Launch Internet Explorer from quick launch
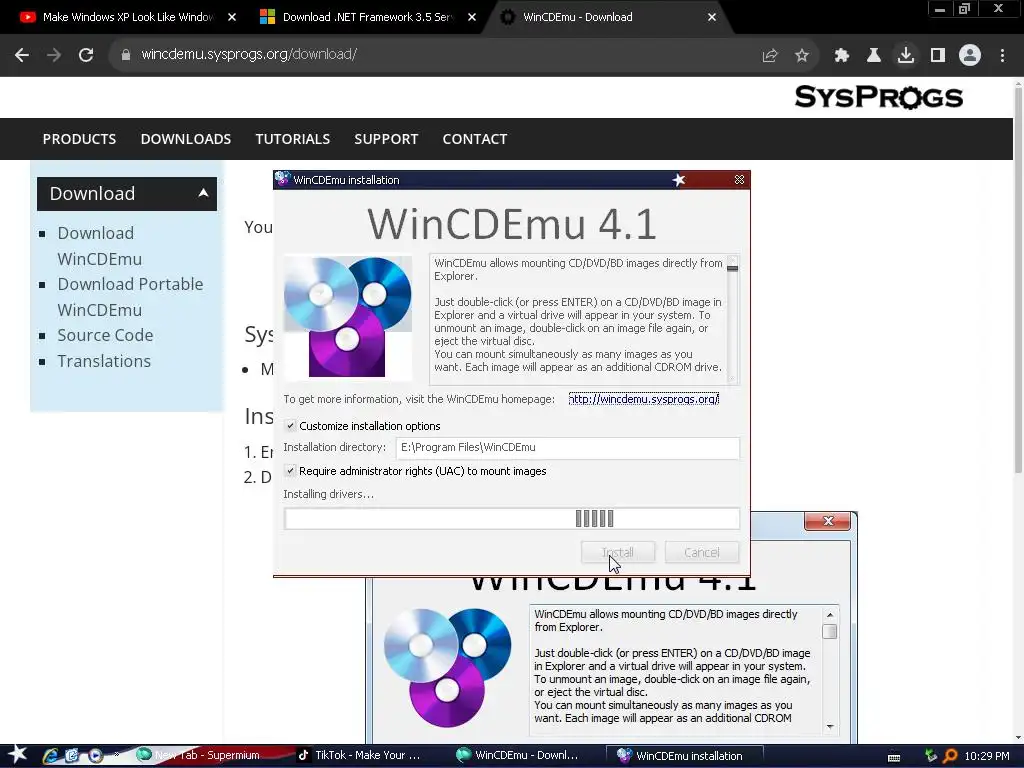Viewport: 1024px width, 768px height. [50, 756]
